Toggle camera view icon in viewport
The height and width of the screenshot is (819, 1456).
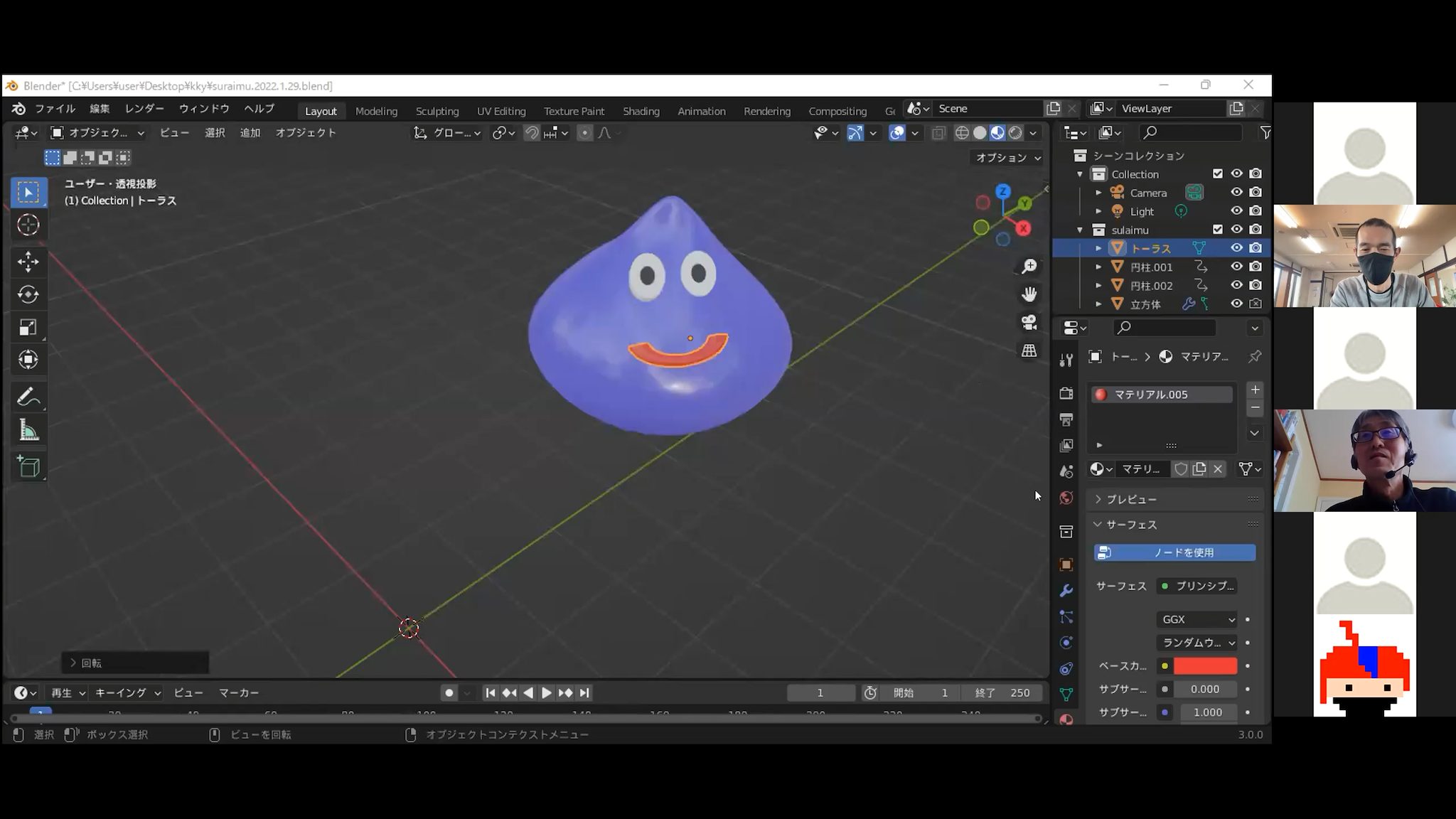1029,323
